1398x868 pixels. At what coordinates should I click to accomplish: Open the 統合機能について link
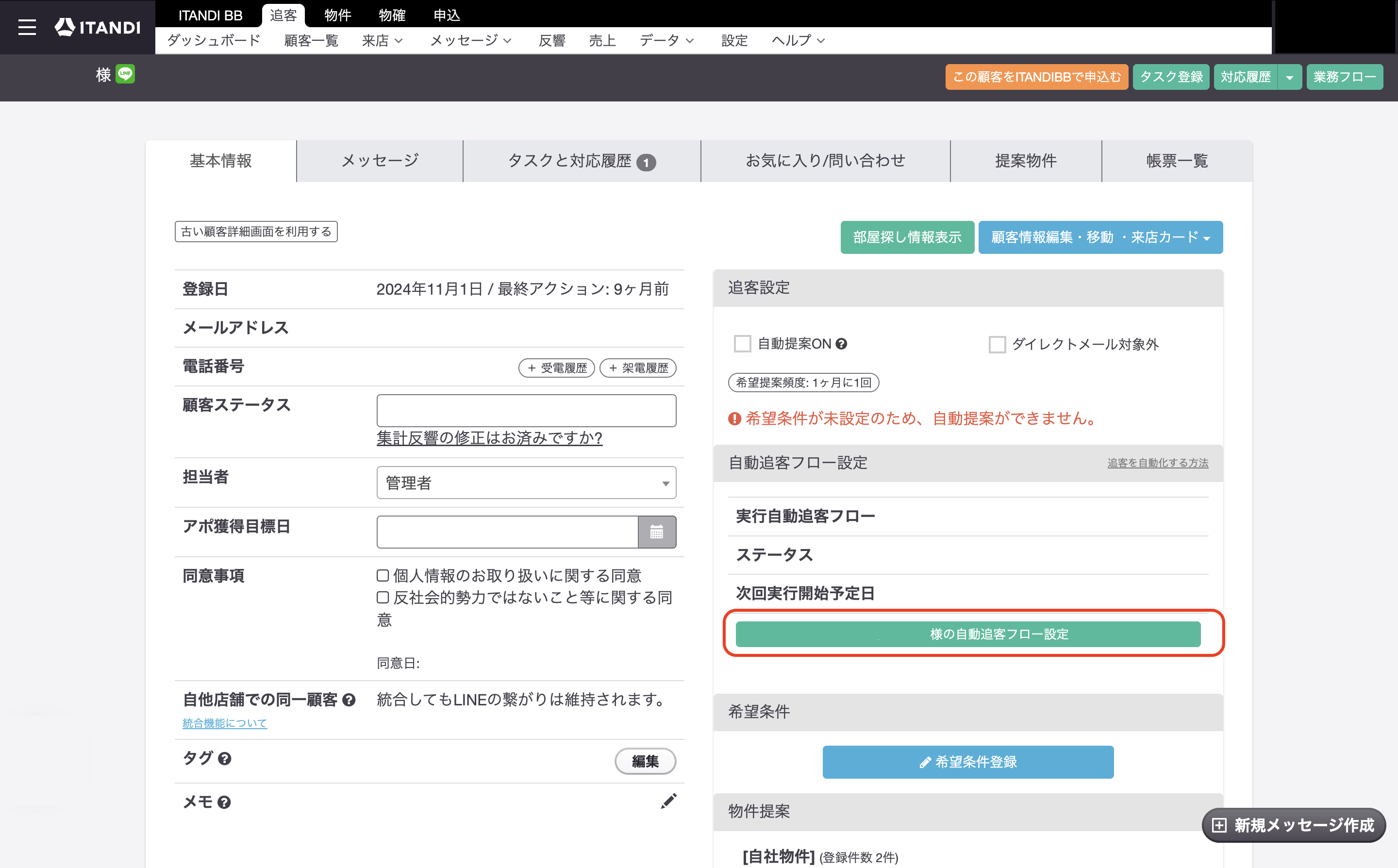coord(225,723)
